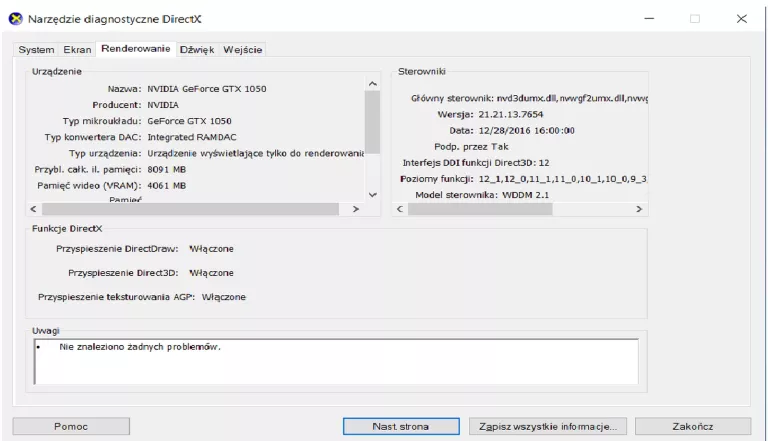This screenshot has height=441, width=768.
Task: Click the Zakończ button
Action: tap(693, 426)
